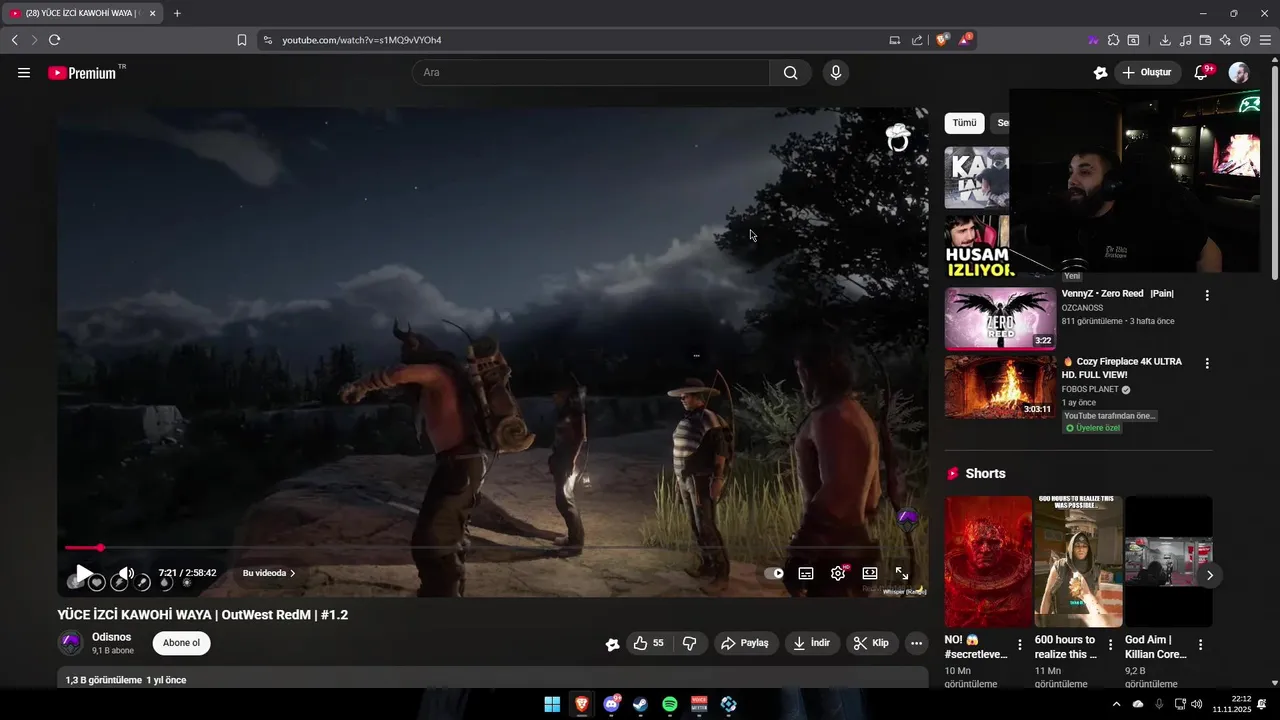Screen dimensions: 1280x720
Task: Open 600 hours to realize short
Action: pos(1078,561)
